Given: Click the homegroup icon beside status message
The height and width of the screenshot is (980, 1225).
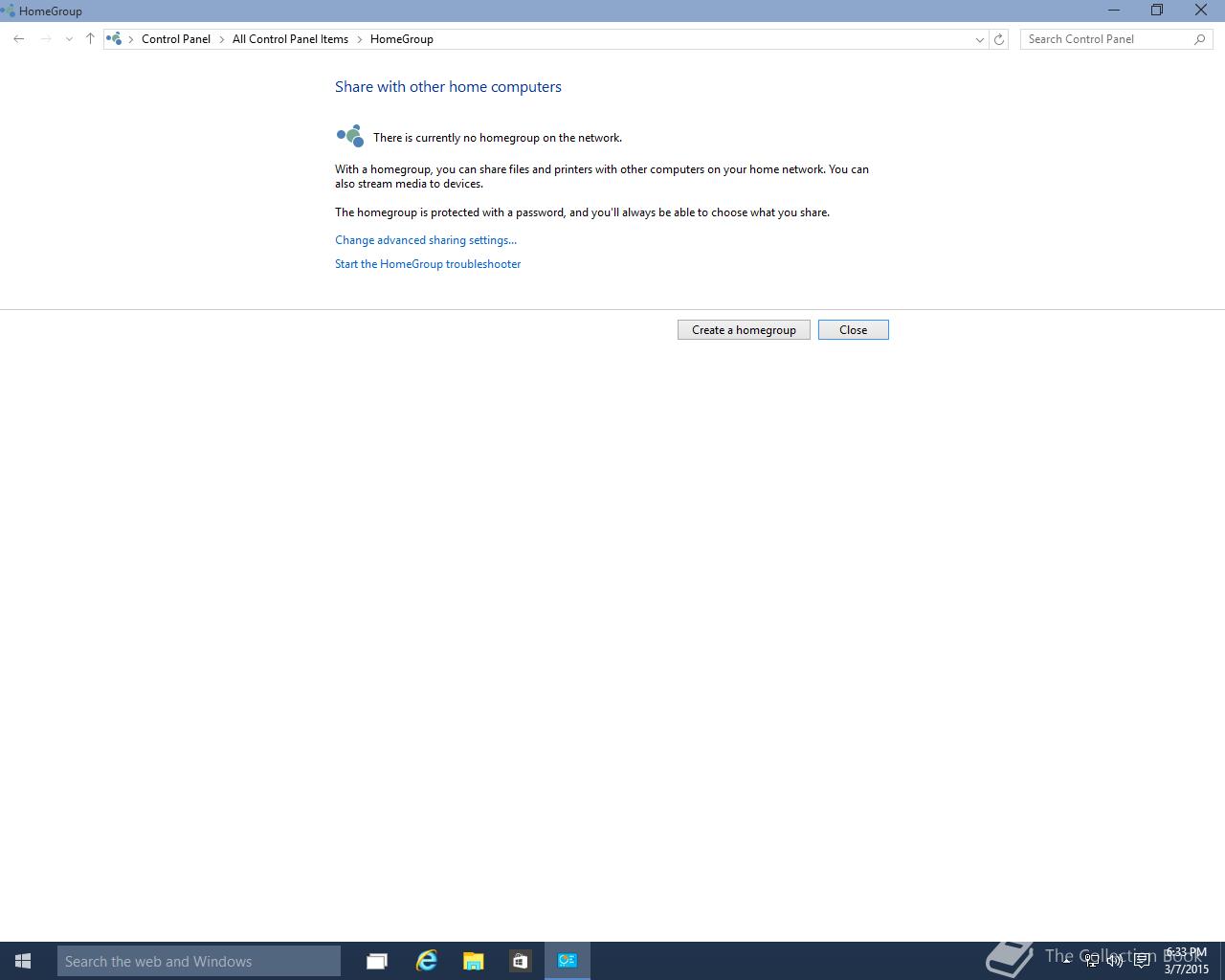Looking at the screenshot, I should (x=350, y=136).
